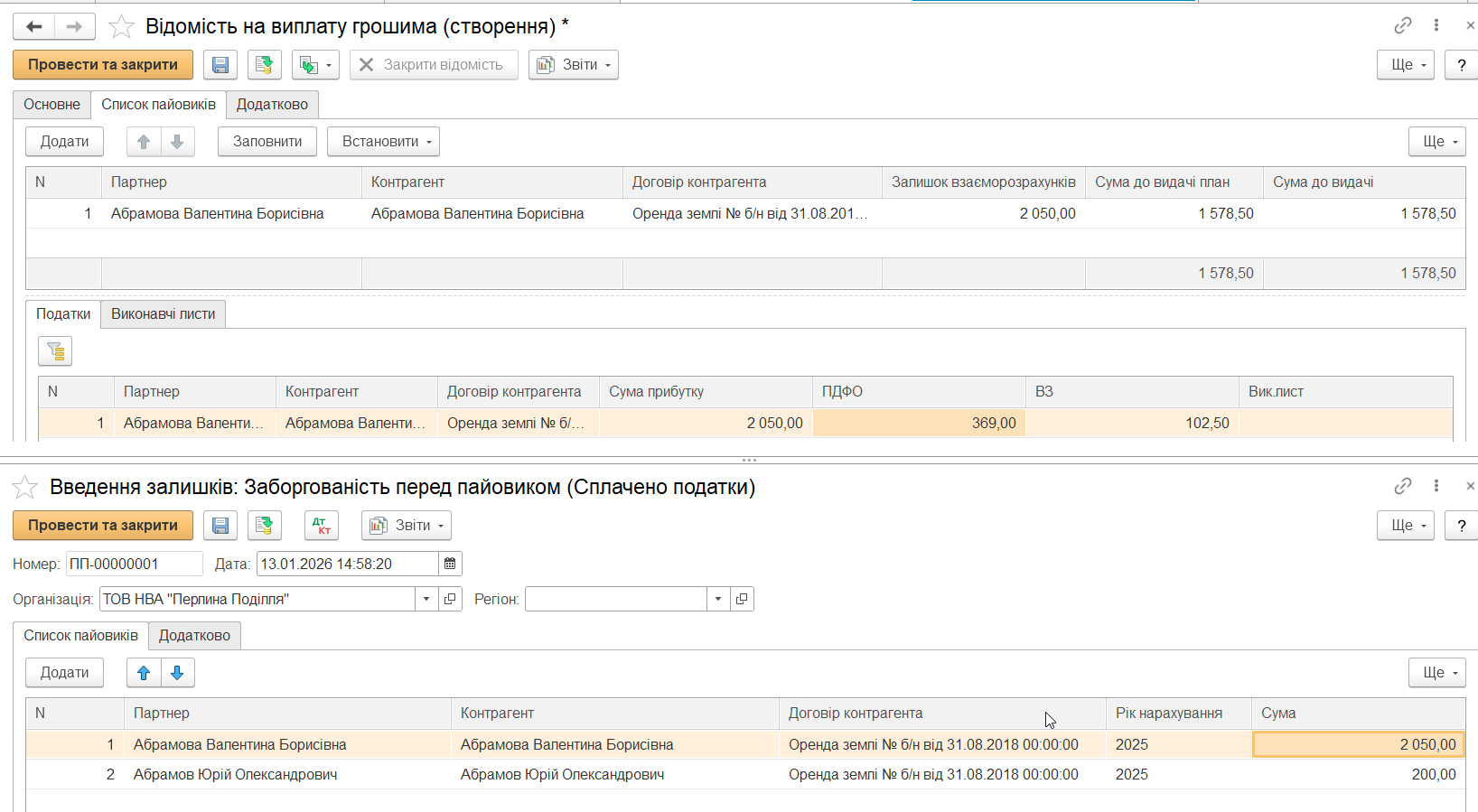This screenshot has width=1478, height=812.
Task: Click Провести та закрити in the Відомість form
Action: pyautogui.click(x=103, y=65)
